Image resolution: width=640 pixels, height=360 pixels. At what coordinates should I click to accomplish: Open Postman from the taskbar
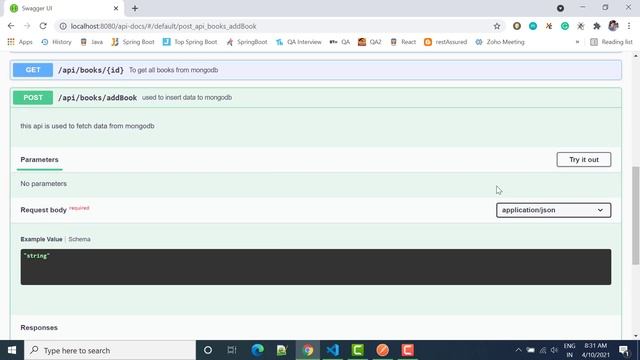pyautogui.click(x=382, y=350)
